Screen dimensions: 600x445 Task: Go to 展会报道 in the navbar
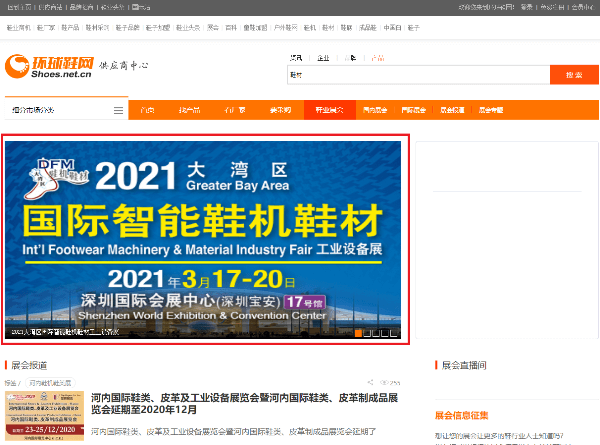coord(452,110)
